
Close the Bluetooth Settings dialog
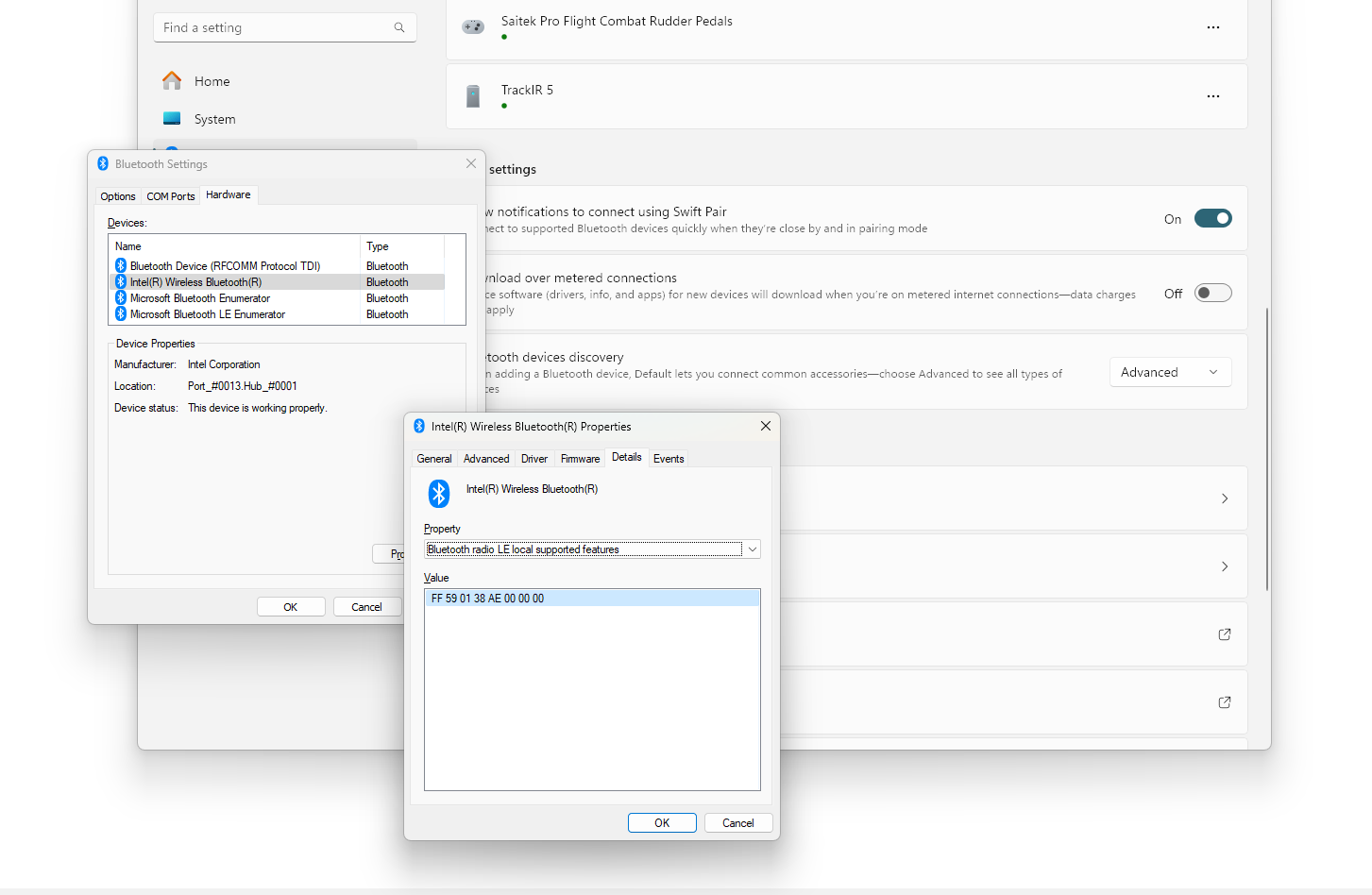tap(471, 163)
